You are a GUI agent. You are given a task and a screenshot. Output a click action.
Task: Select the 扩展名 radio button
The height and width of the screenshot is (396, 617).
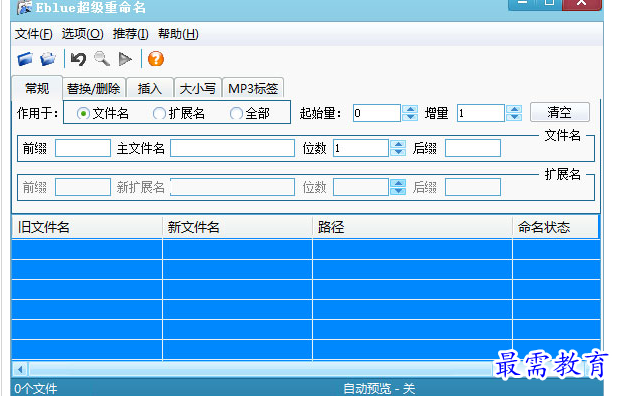(x=159, y=114)
